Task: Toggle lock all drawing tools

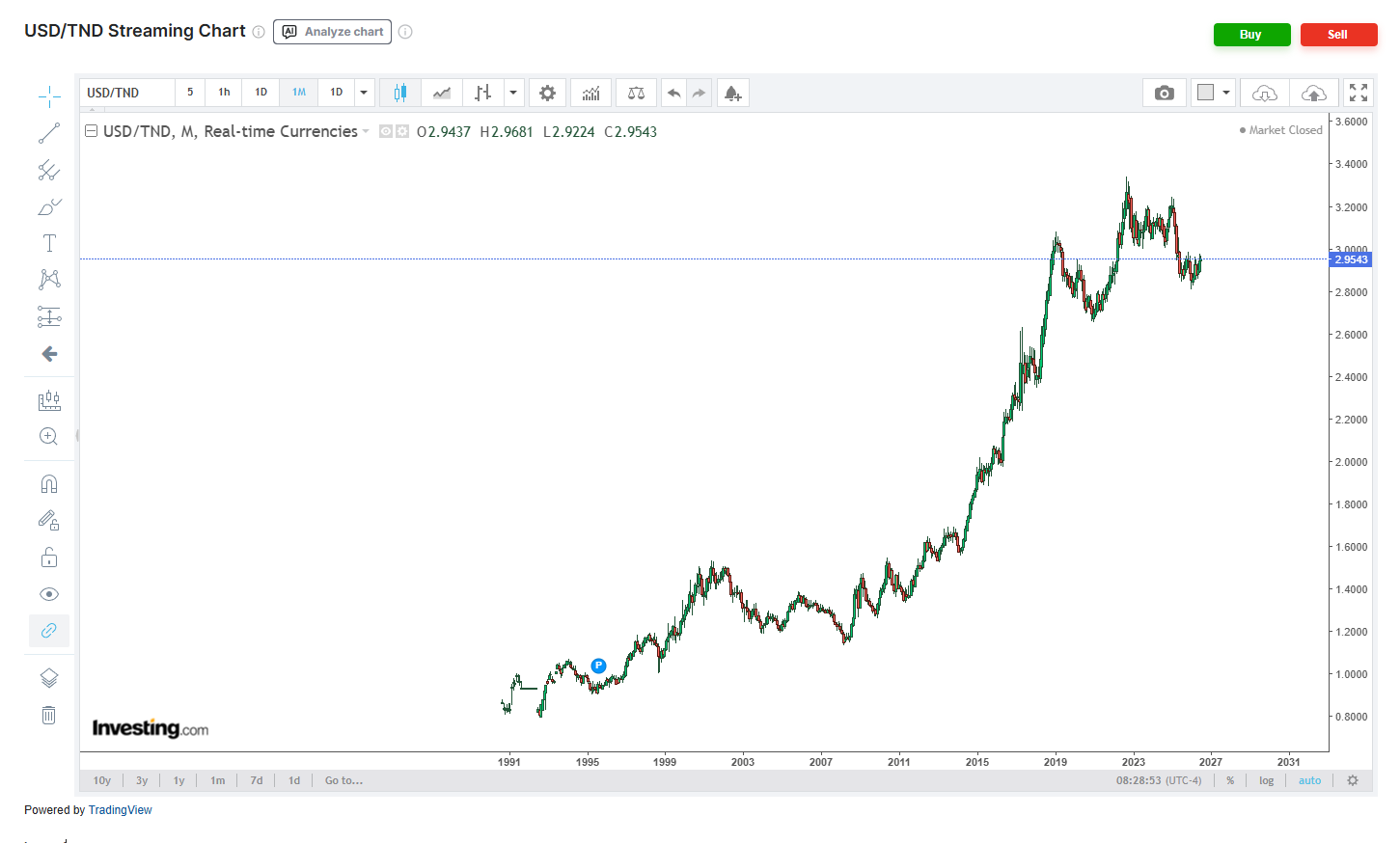Action: click(x=49, y=557)
